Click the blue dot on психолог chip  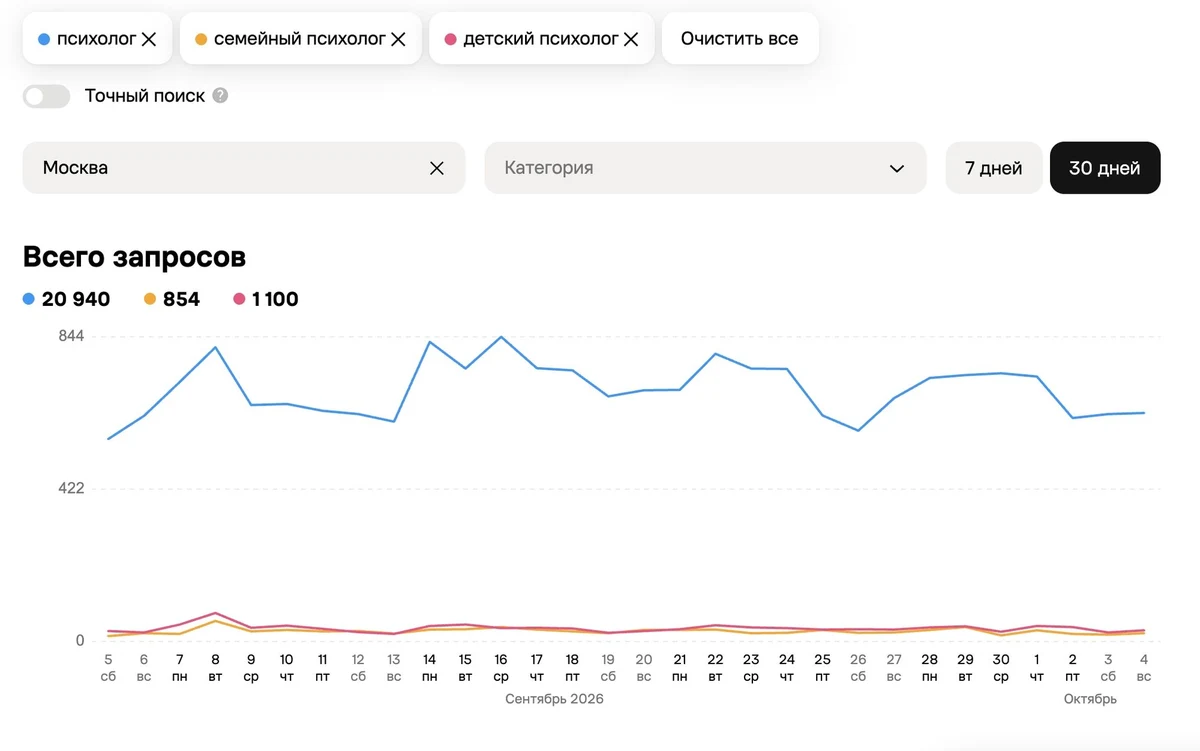(43, 39)
